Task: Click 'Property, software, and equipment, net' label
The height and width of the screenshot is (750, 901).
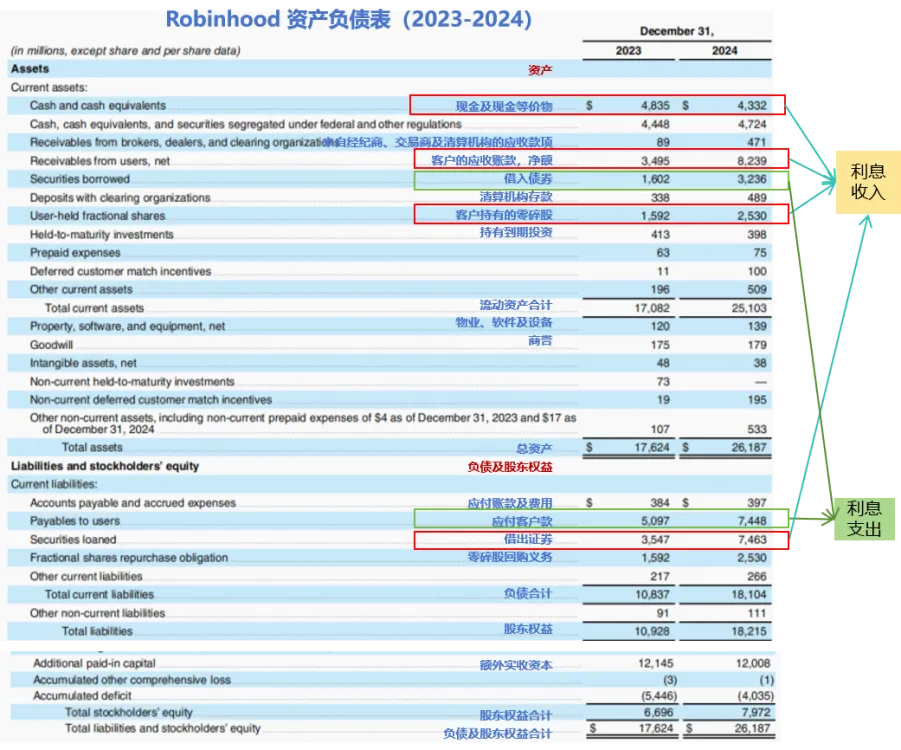Action: (x=128, y=326)
